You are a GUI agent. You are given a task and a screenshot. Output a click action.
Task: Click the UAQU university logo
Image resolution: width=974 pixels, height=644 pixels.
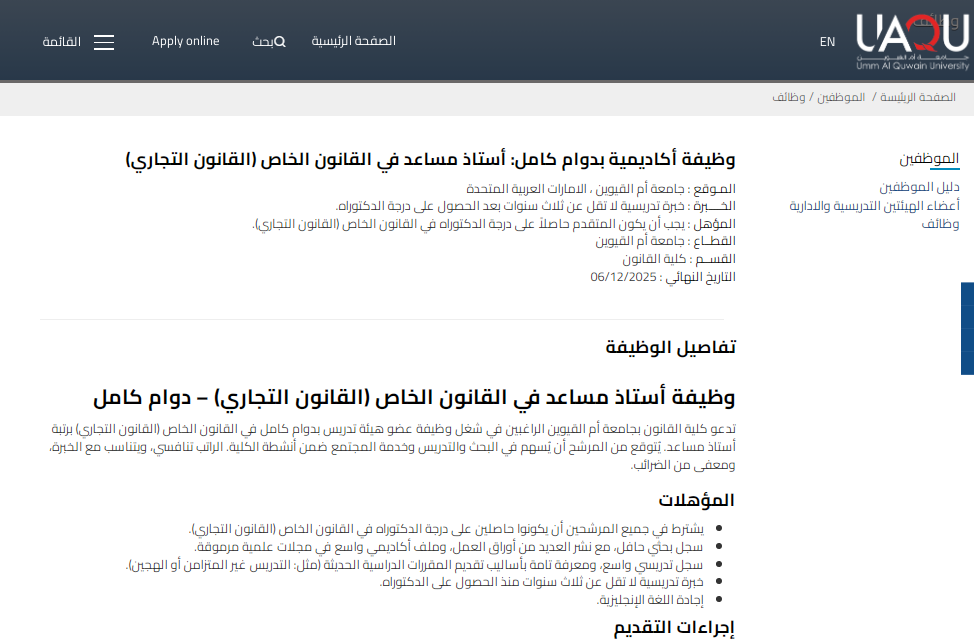coord(912,42)
